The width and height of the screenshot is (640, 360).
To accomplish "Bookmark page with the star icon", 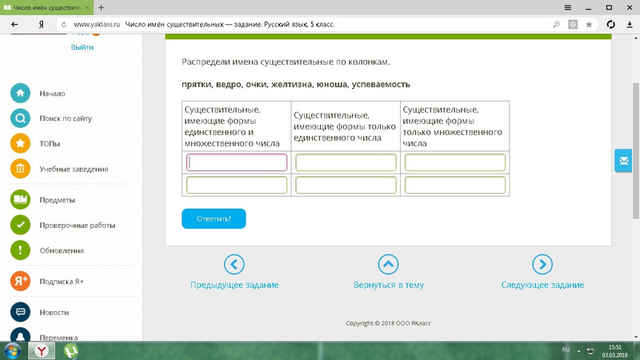I will (x=589, y=24).
